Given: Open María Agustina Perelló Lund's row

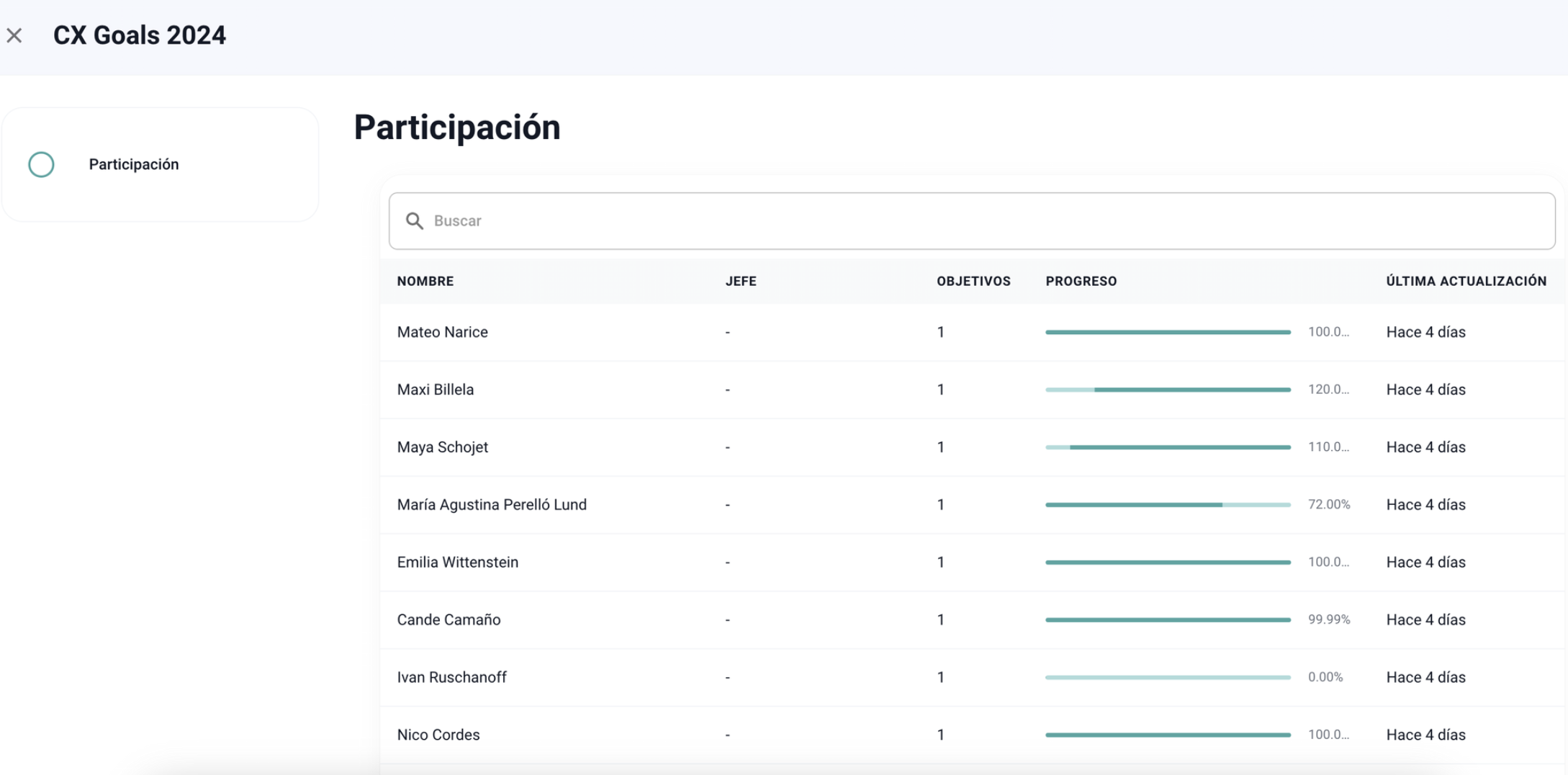Looking at the screenshot, I should pyautogui.click(x=491, y=505).
